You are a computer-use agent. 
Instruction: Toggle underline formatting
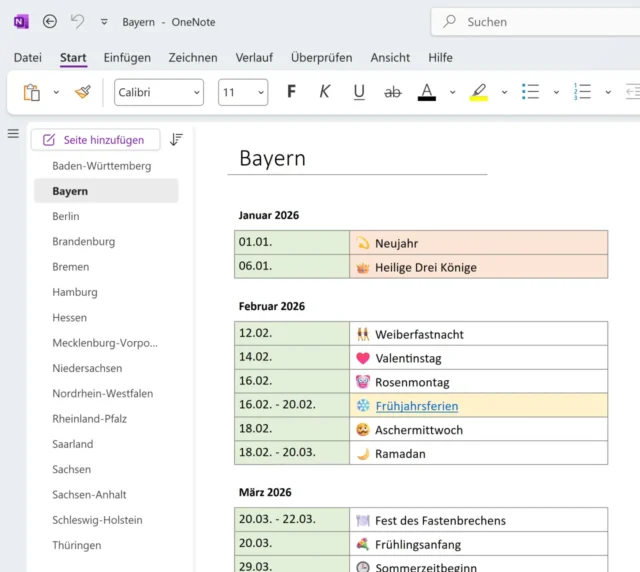click(x=359, y=92)
